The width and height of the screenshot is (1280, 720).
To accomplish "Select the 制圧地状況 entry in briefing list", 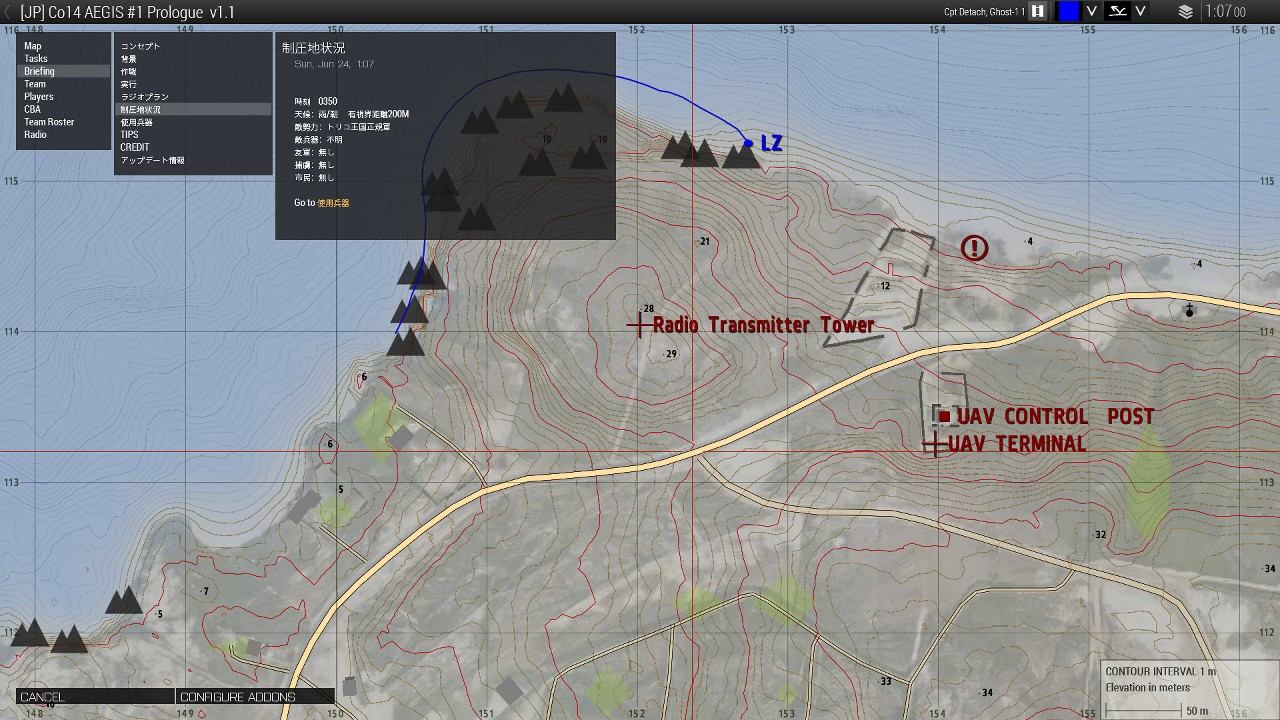I will pos(193,109).
